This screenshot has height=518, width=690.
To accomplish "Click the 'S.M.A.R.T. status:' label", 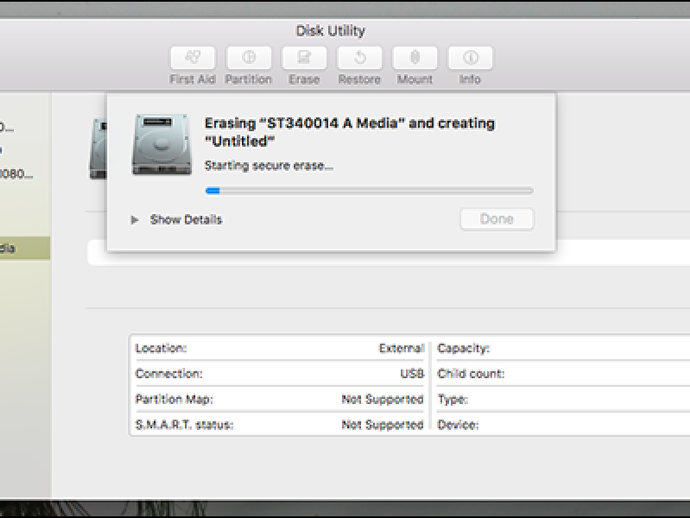I will pyautogui.click(x=184, y=425).
